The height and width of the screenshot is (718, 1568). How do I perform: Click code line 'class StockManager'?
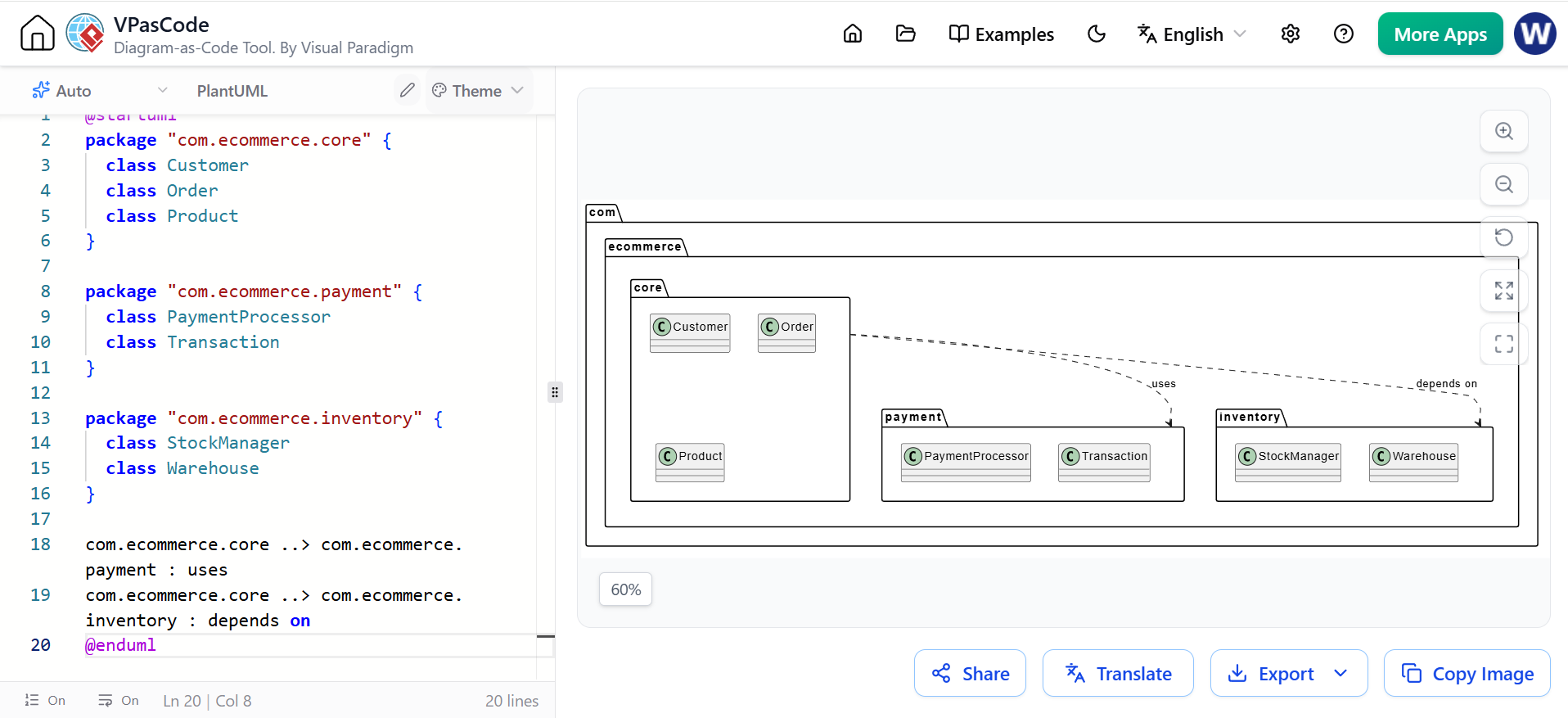coord(197,443)
